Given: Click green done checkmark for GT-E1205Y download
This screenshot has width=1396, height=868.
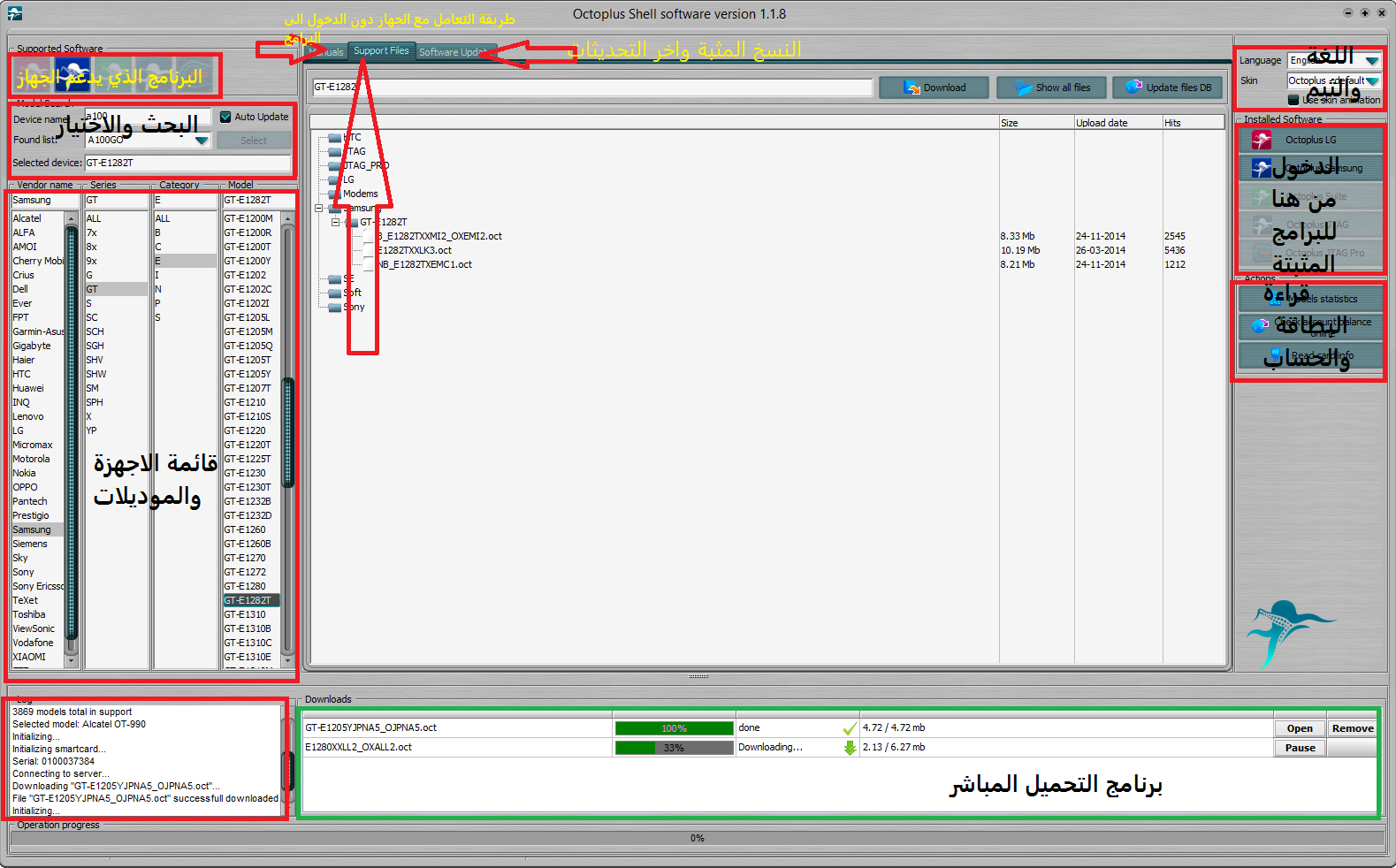Looking at the screenshot, I should pyautogui.click(x=850, y=728).
